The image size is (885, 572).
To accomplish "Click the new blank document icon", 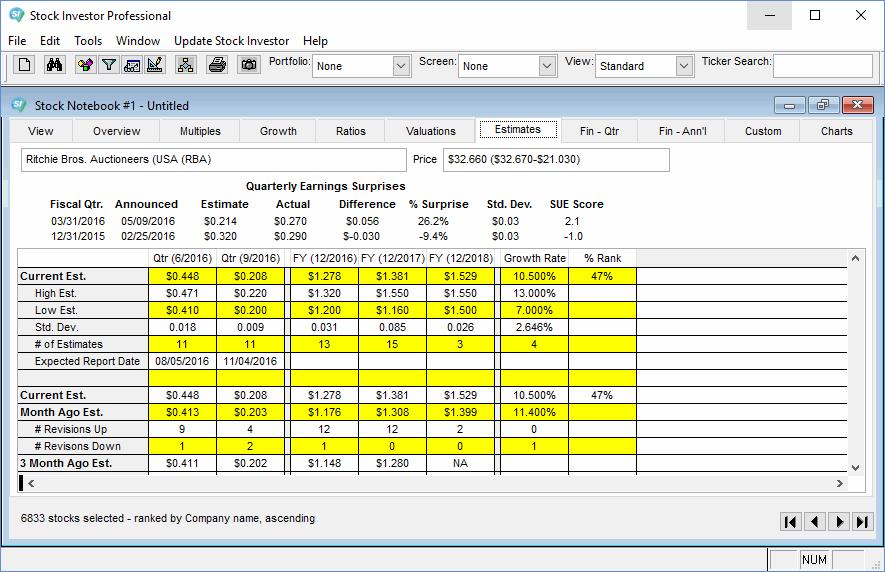I will 24,65.
